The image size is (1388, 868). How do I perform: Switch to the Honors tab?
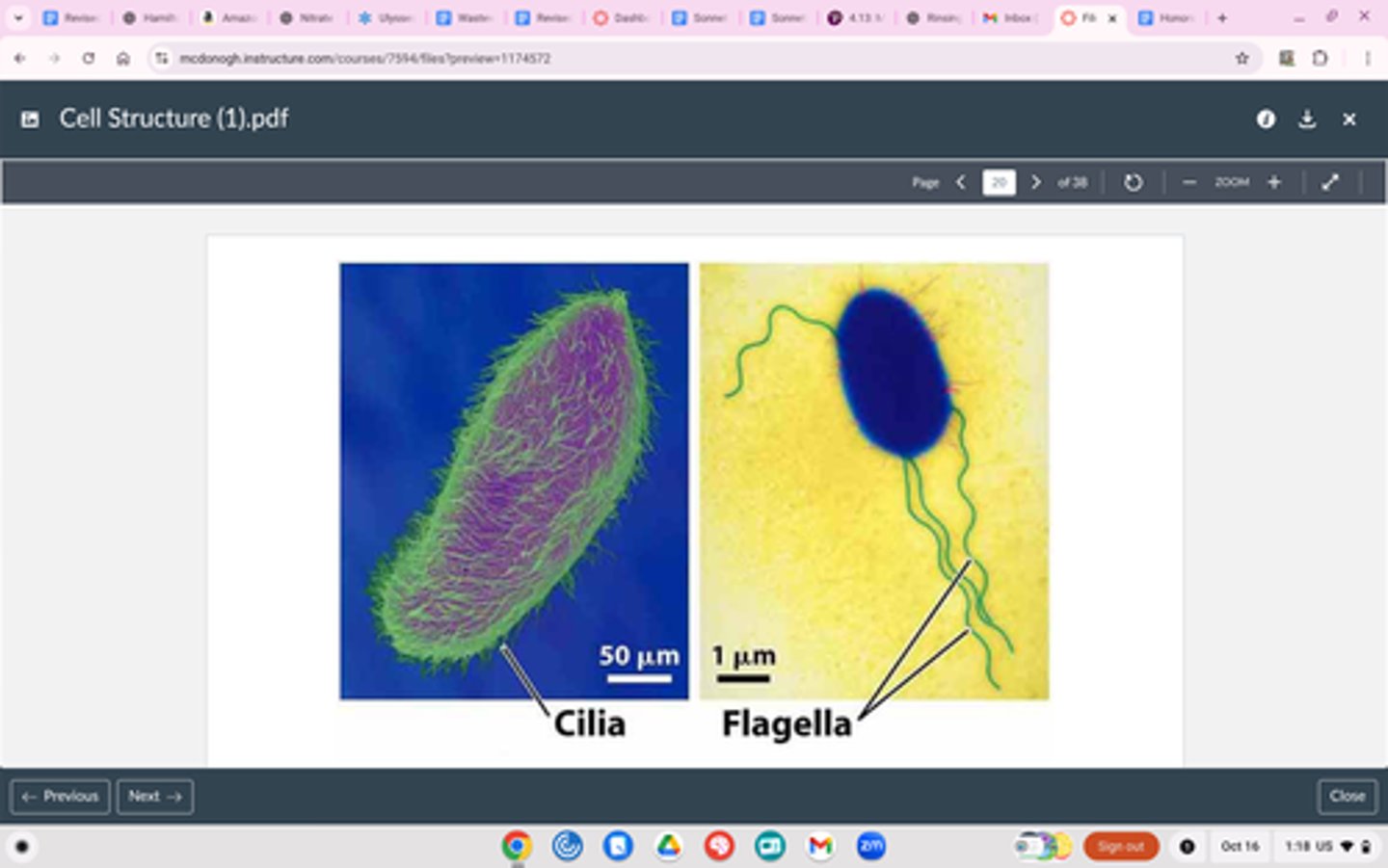[1166, 17]
